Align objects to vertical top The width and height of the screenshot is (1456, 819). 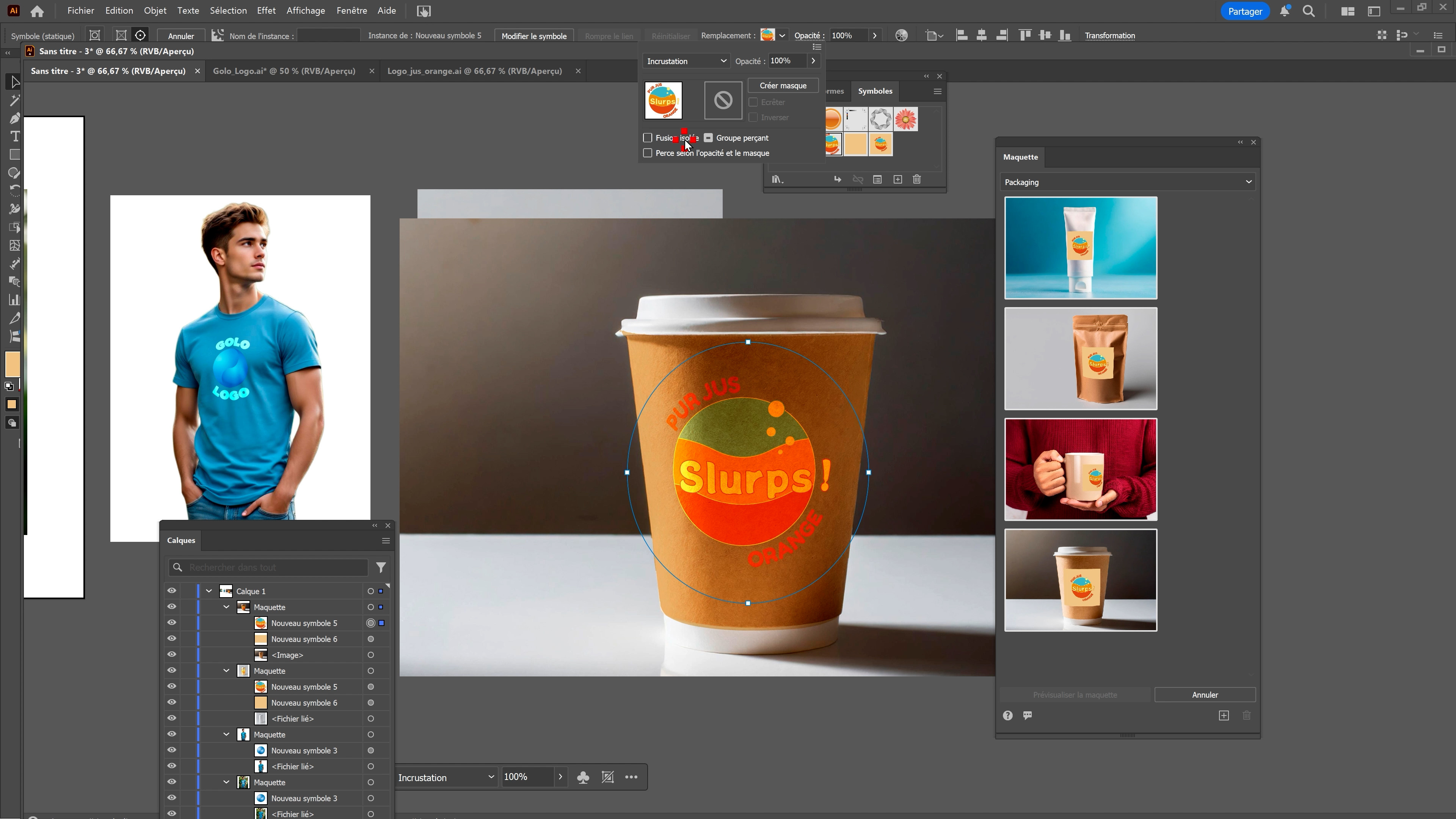tap(1025, 36)
